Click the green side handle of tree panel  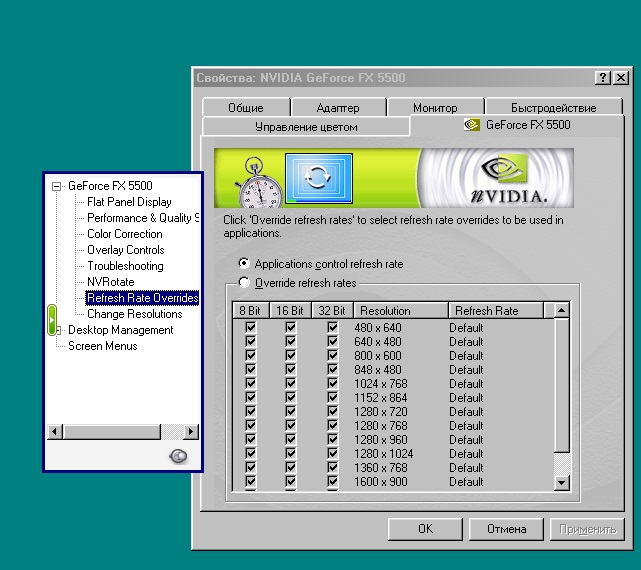[52, 320]
